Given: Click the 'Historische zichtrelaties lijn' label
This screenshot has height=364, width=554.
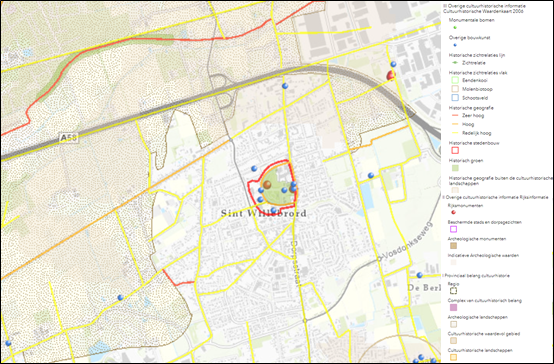Looking at the screenshot, I should 477,55.
